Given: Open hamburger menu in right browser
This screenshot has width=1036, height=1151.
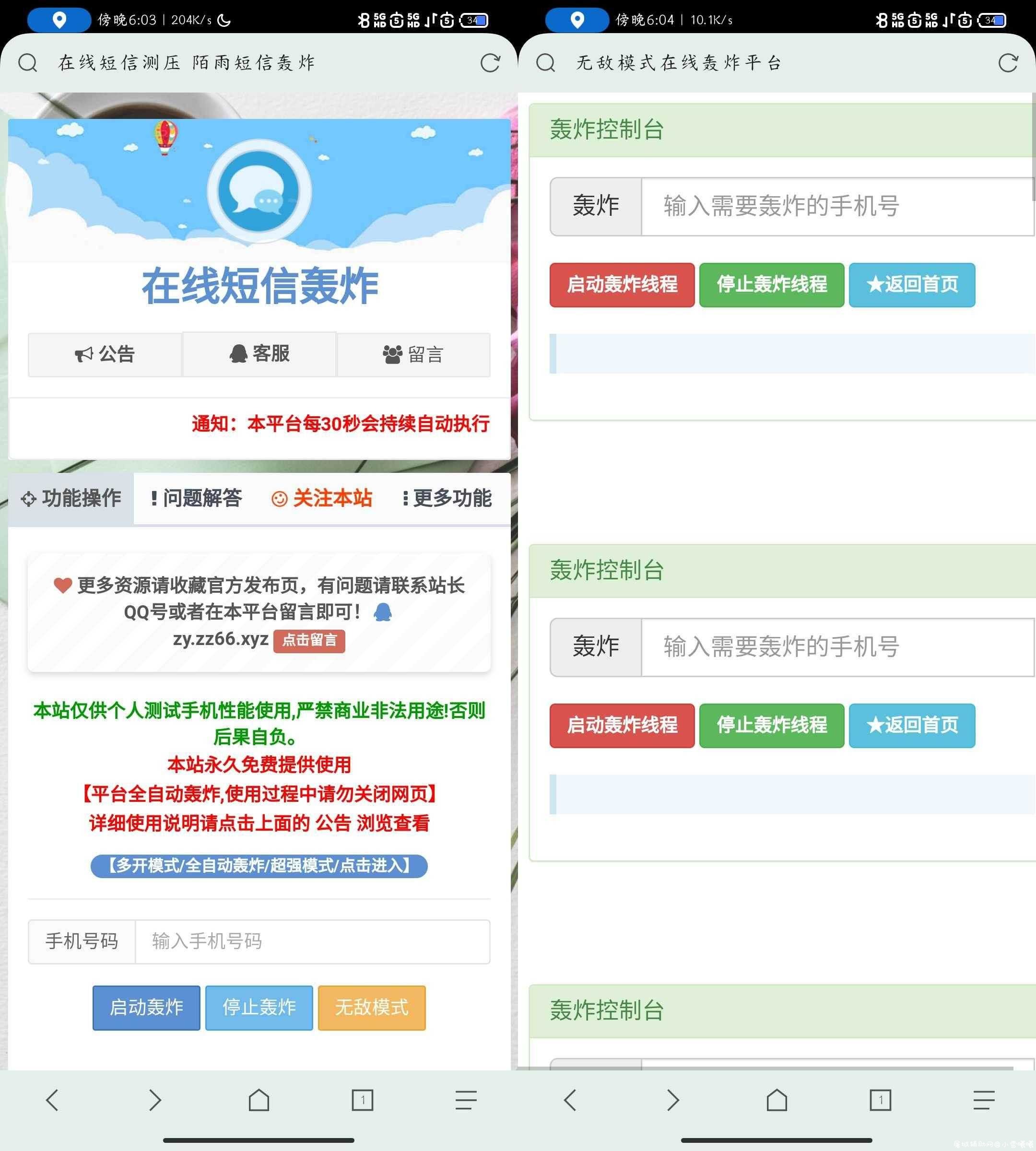Looking at the screenshot, I should click(984, 1100).
